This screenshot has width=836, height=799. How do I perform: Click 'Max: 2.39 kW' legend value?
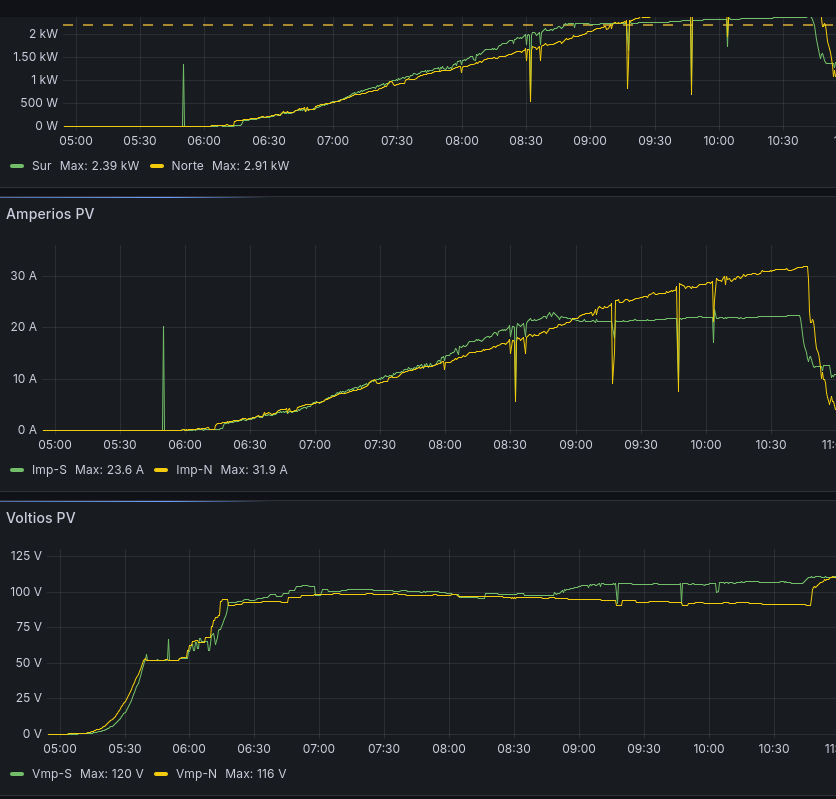click(x=99, y=166)
